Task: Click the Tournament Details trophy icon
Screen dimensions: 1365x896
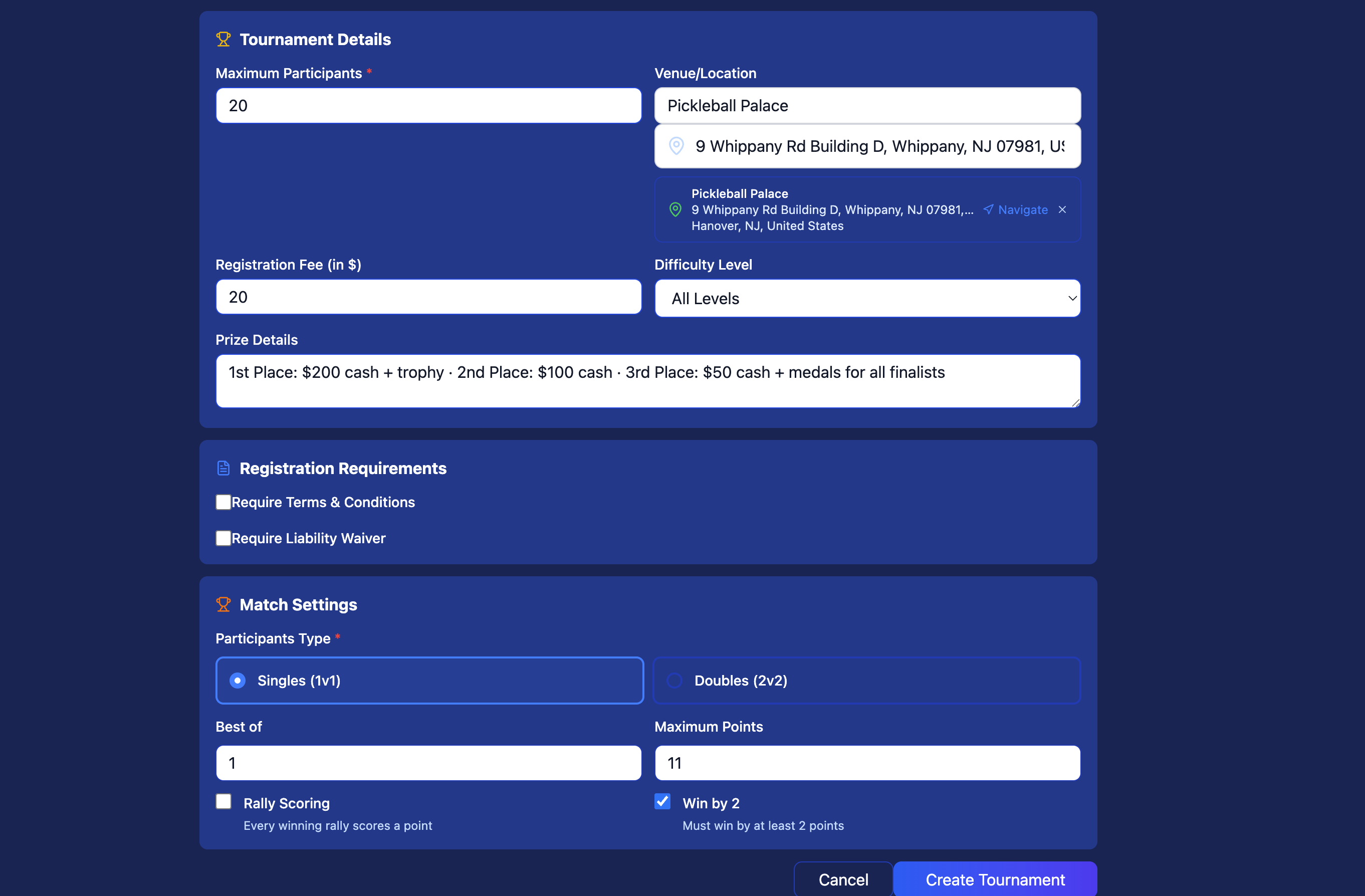Action: coord(223,39)
